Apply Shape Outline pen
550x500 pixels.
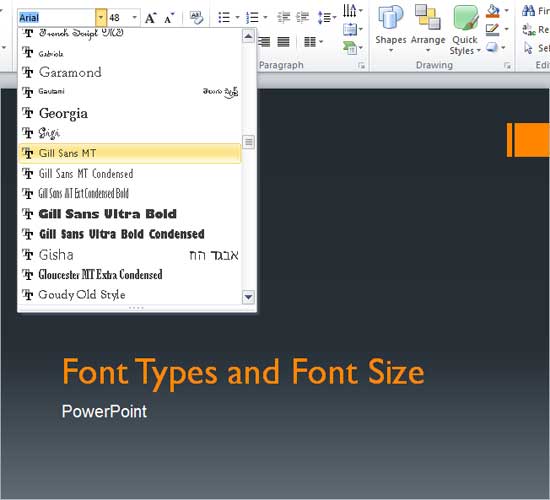coord(493,29)
